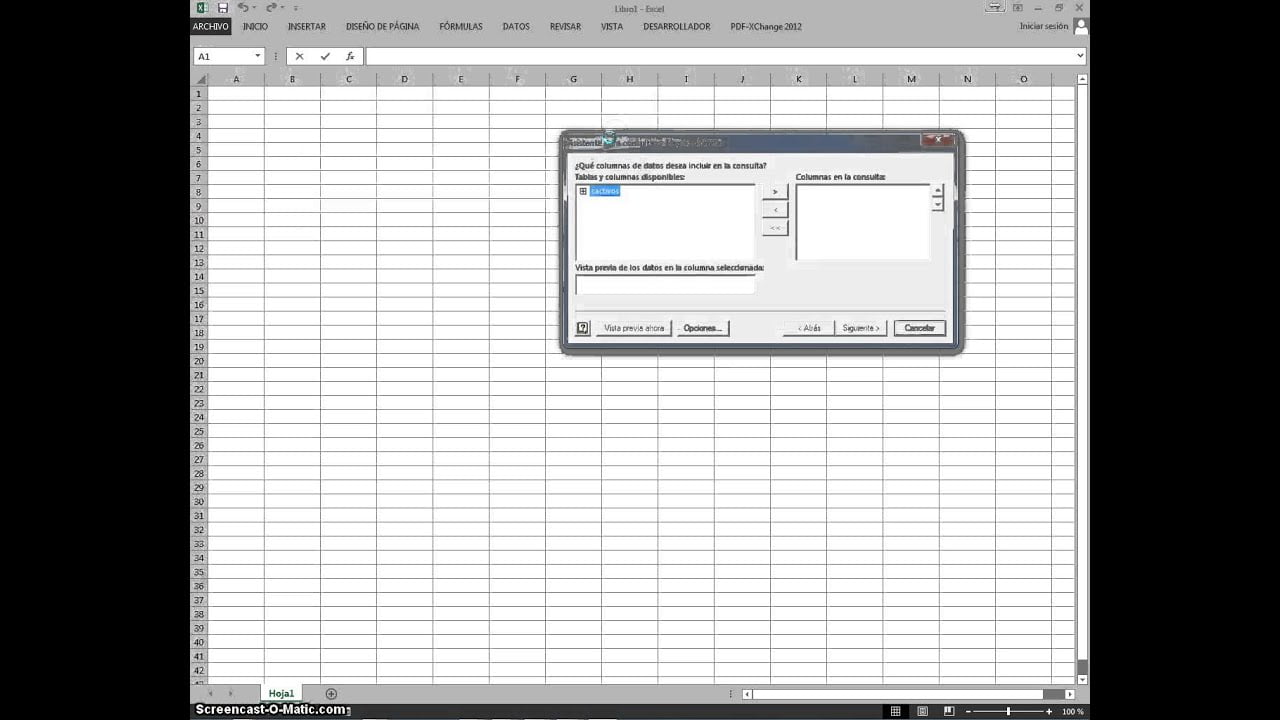Open the Name Box dropdown arrow
Screen dimensions: 1280x720
pyautogui.click(x=257, y=56)
